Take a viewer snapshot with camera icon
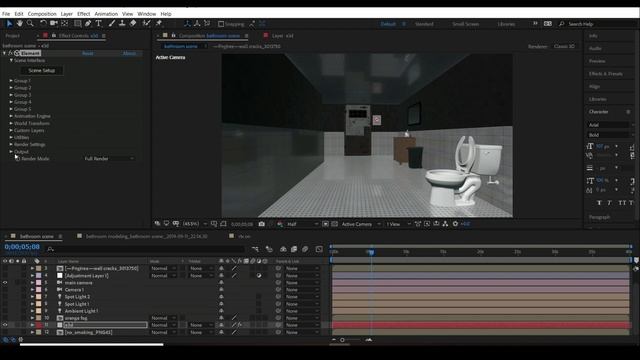The width and height of the screenshot is (640, 360). click(262, 224)
